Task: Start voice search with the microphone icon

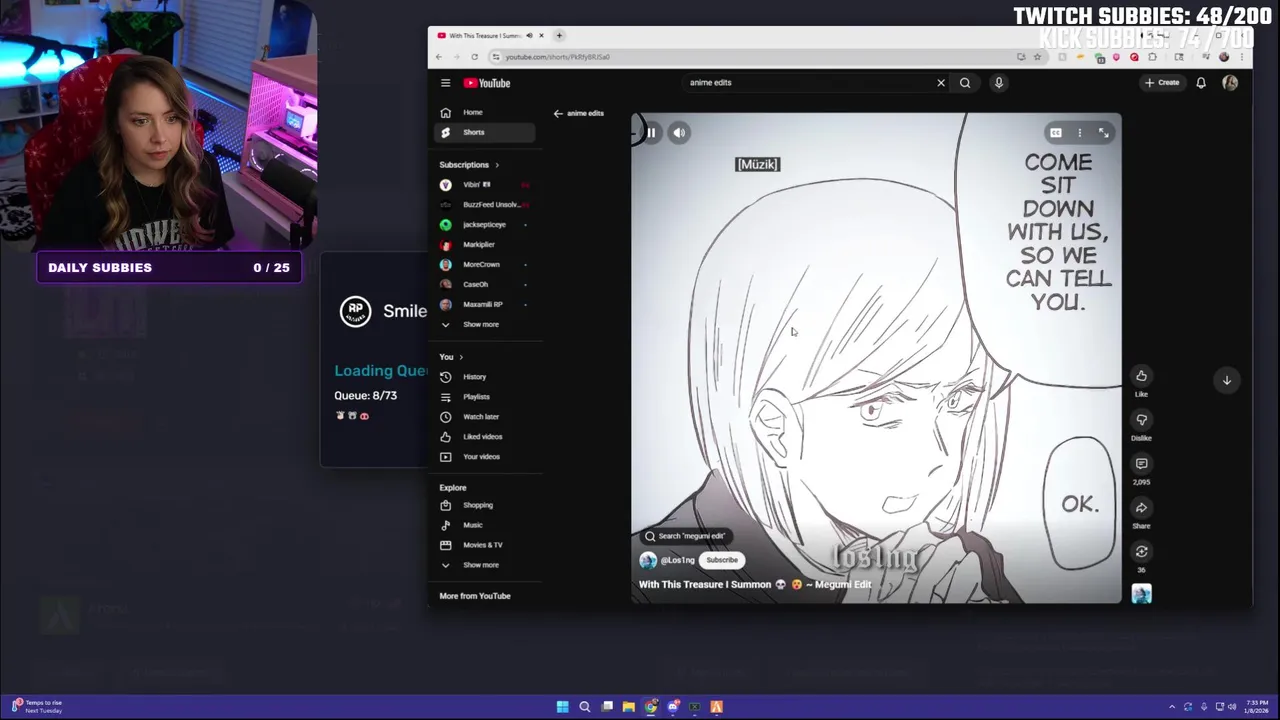Action: click(998, 83)
